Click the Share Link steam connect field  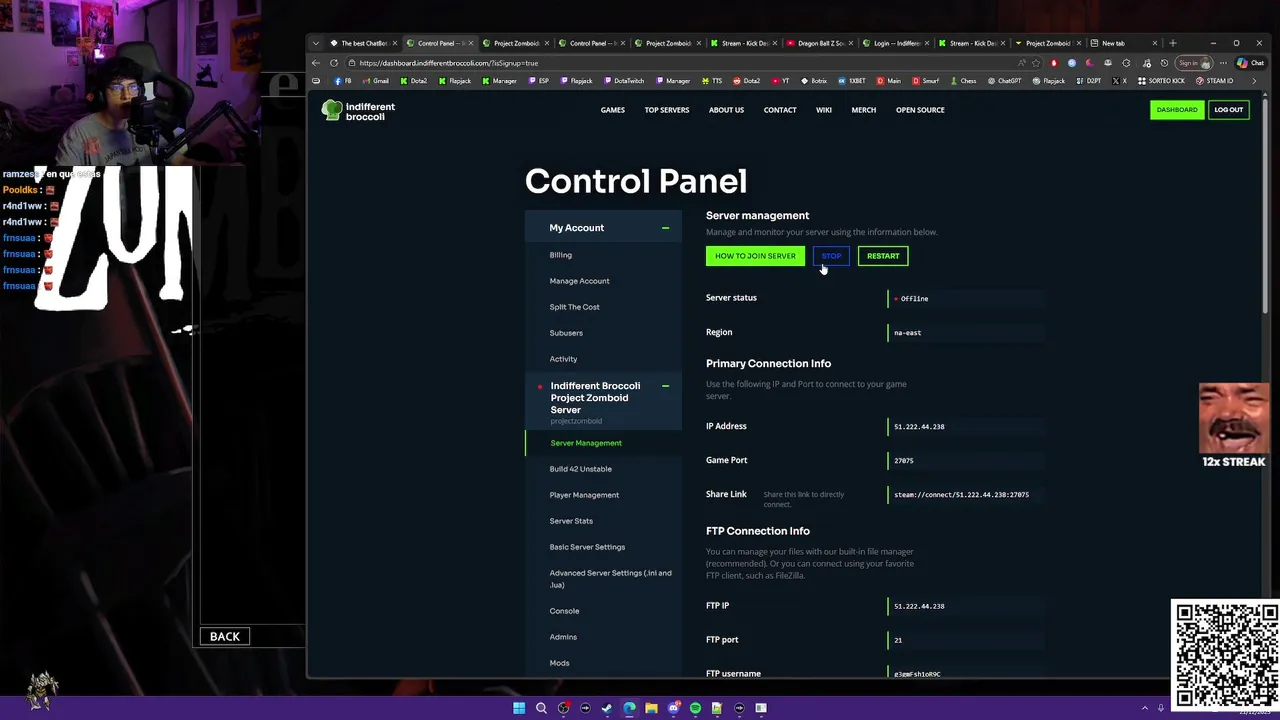coord(966,495)
